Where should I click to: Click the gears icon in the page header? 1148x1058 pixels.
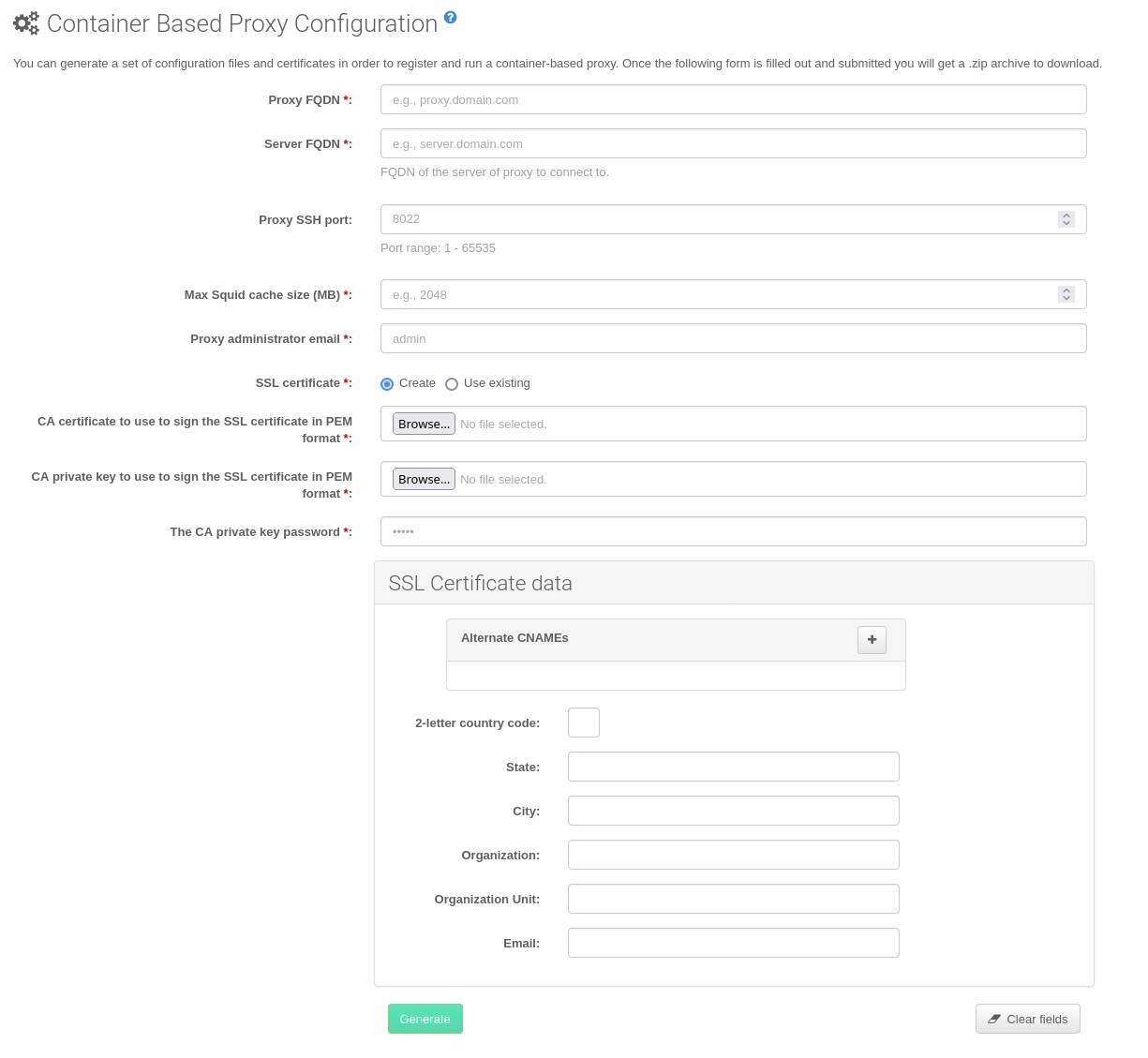25,23
